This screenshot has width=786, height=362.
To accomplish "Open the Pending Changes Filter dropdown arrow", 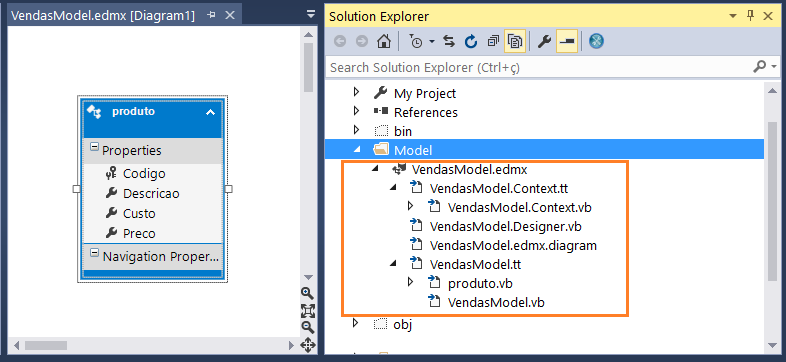I will pyautogui.click(x=432, y=42).
